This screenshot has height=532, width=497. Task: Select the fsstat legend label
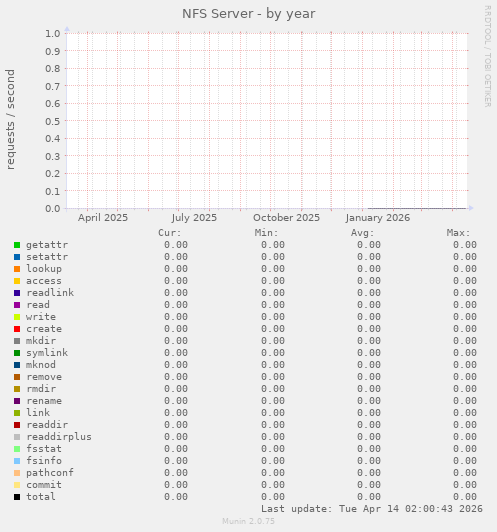click(44, 449)
